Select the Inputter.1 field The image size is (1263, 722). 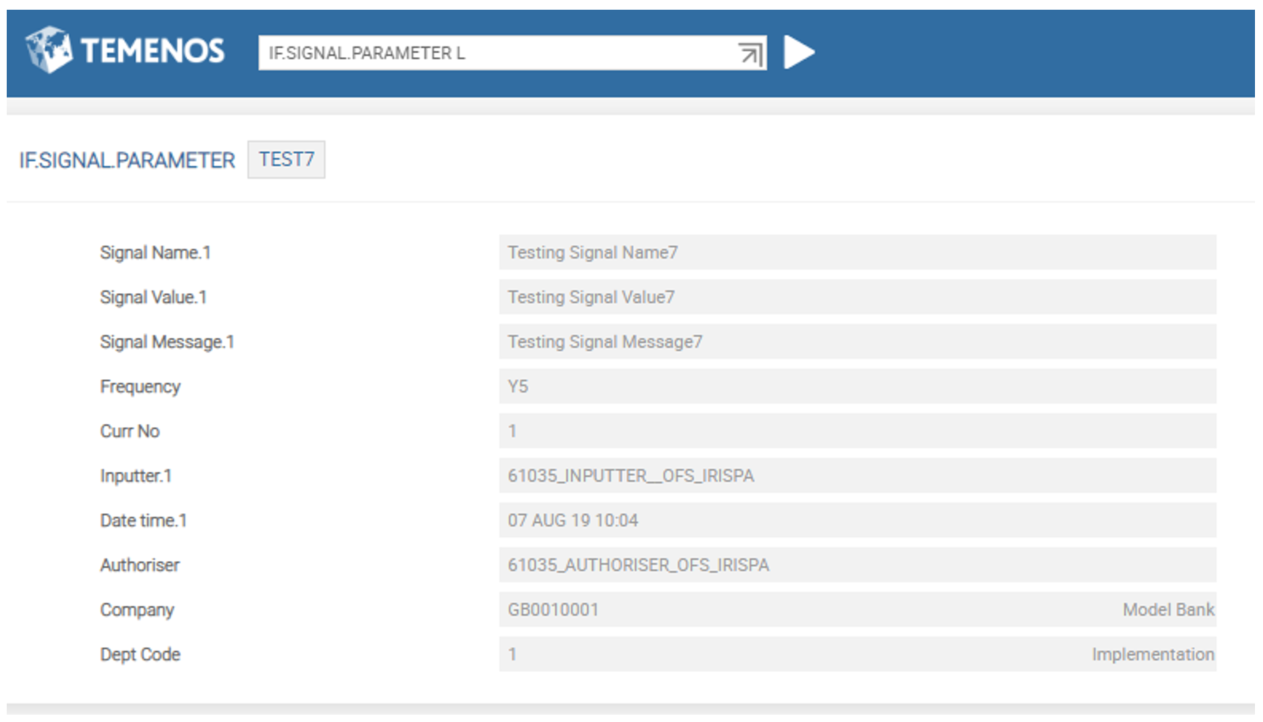pyautogui.click(x=856, y=476)
